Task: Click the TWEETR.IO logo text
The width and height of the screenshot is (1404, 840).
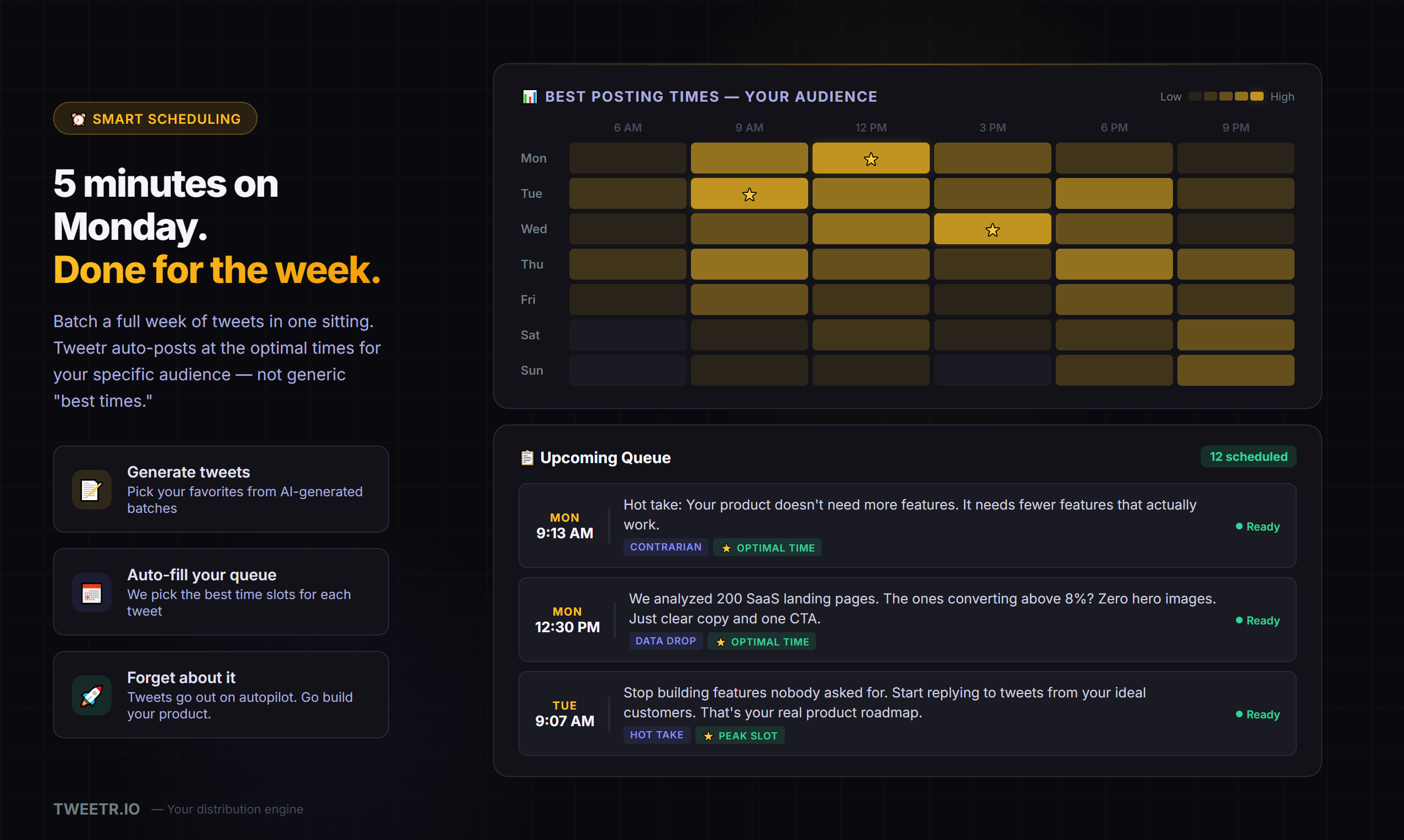Action: click(x=97, y=809)
